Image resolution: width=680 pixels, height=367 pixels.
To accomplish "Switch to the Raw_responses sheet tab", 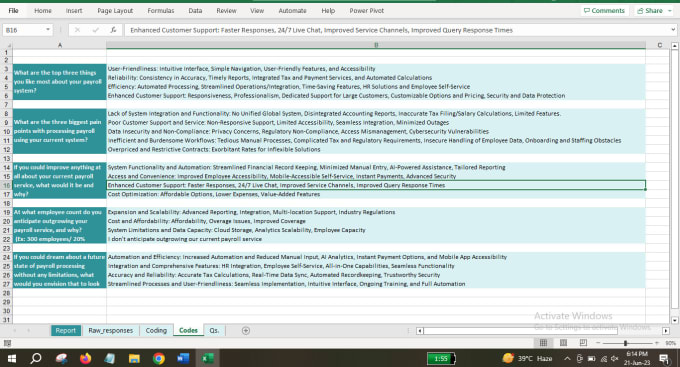I will click(111, 331).
